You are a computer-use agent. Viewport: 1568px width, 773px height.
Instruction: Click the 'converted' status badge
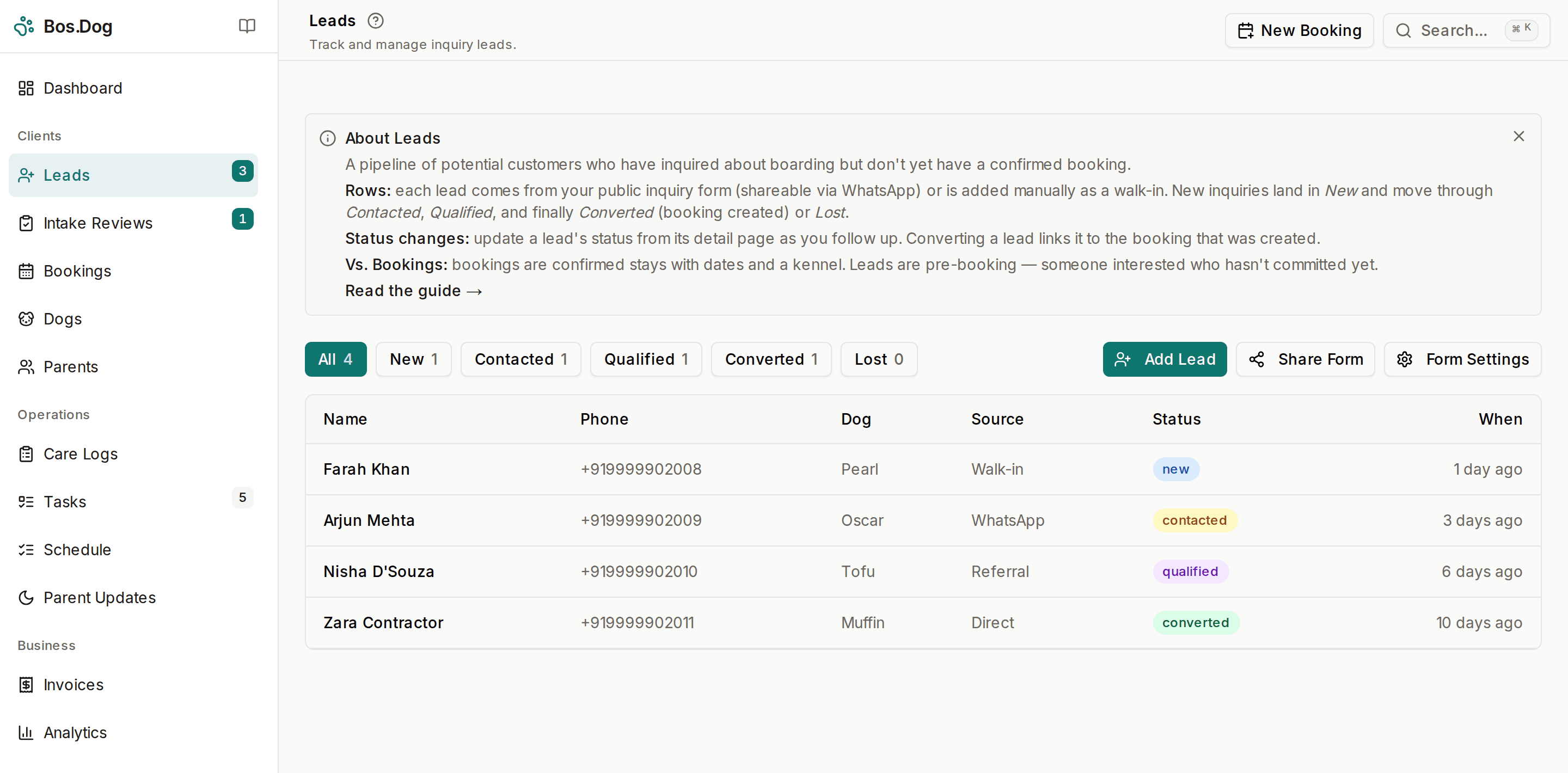click(x=1196, y=623)
